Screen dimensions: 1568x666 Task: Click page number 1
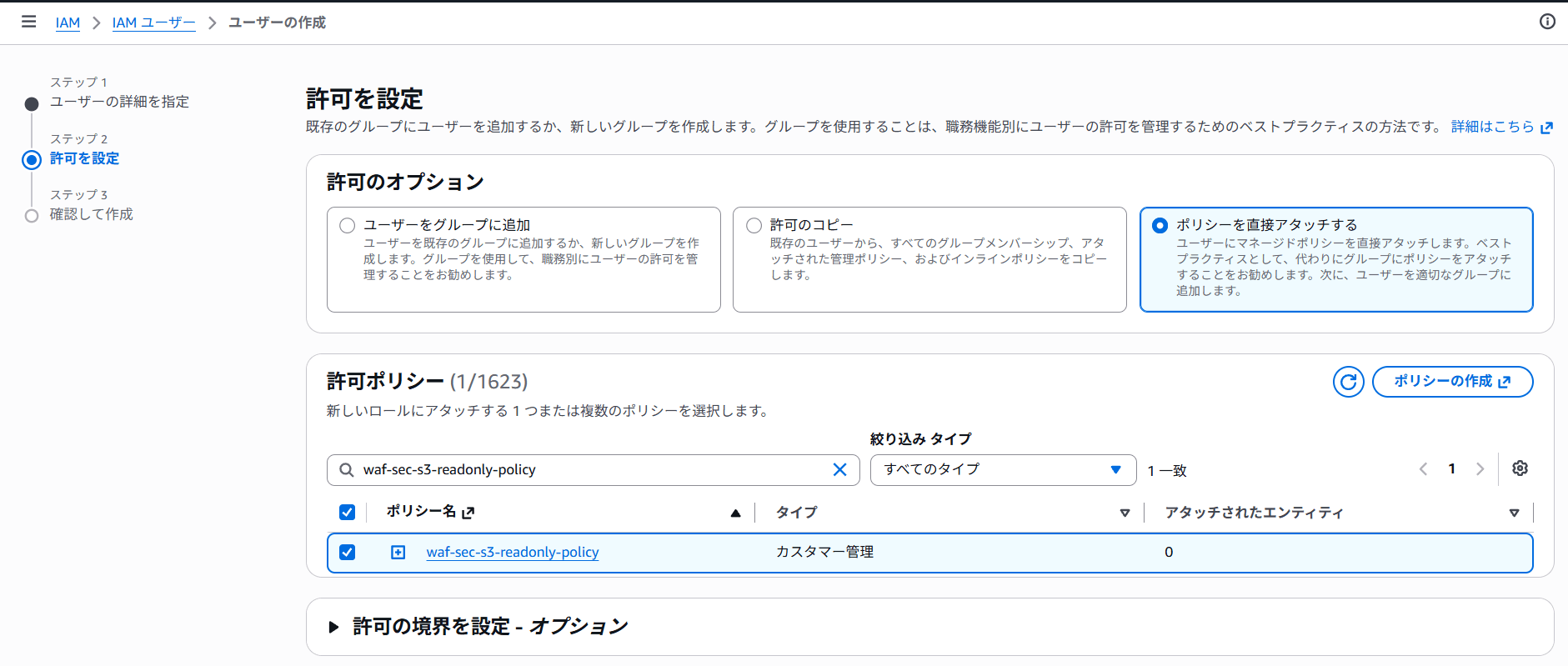1451,469
